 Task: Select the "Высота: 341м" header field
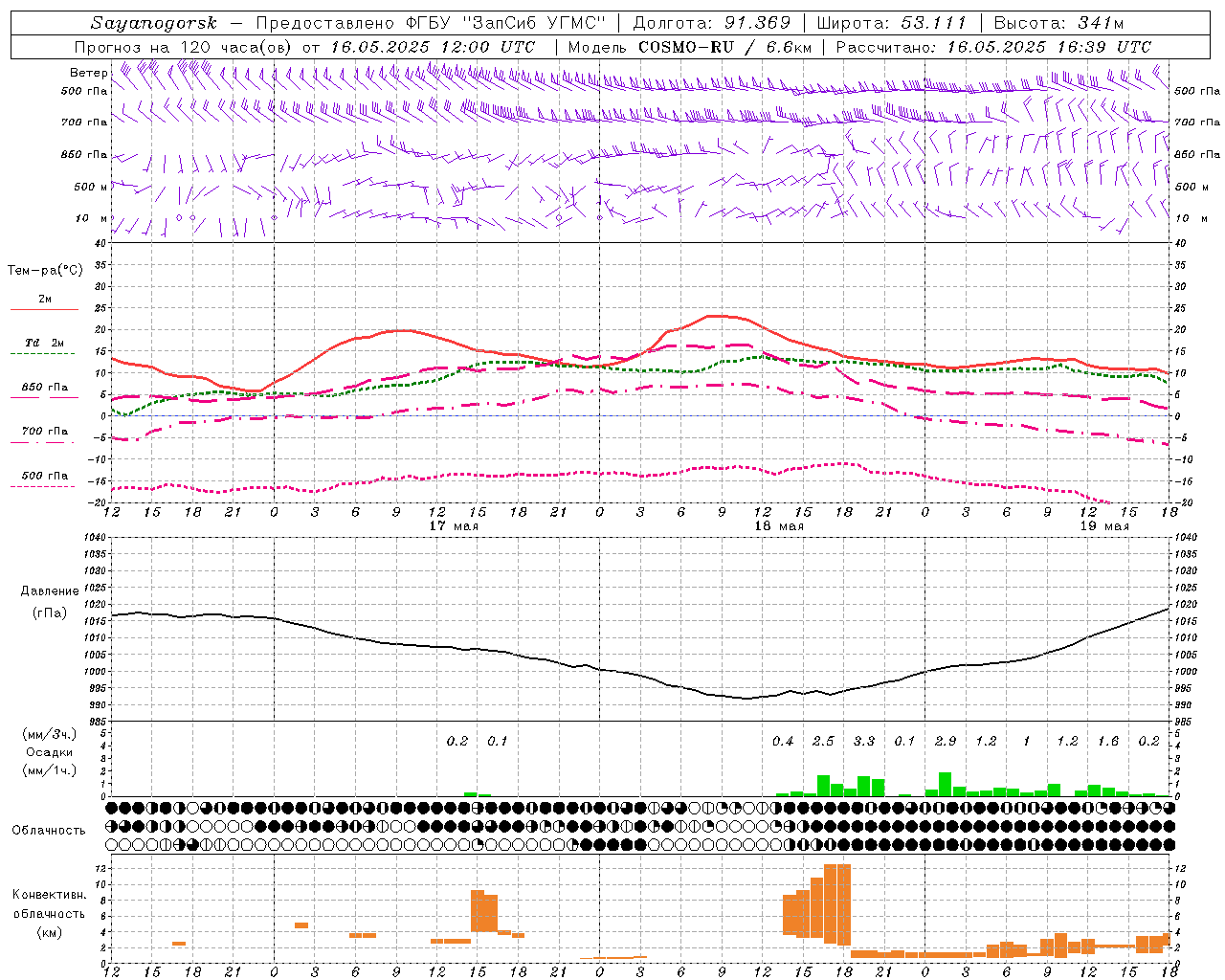(1059, 23)
